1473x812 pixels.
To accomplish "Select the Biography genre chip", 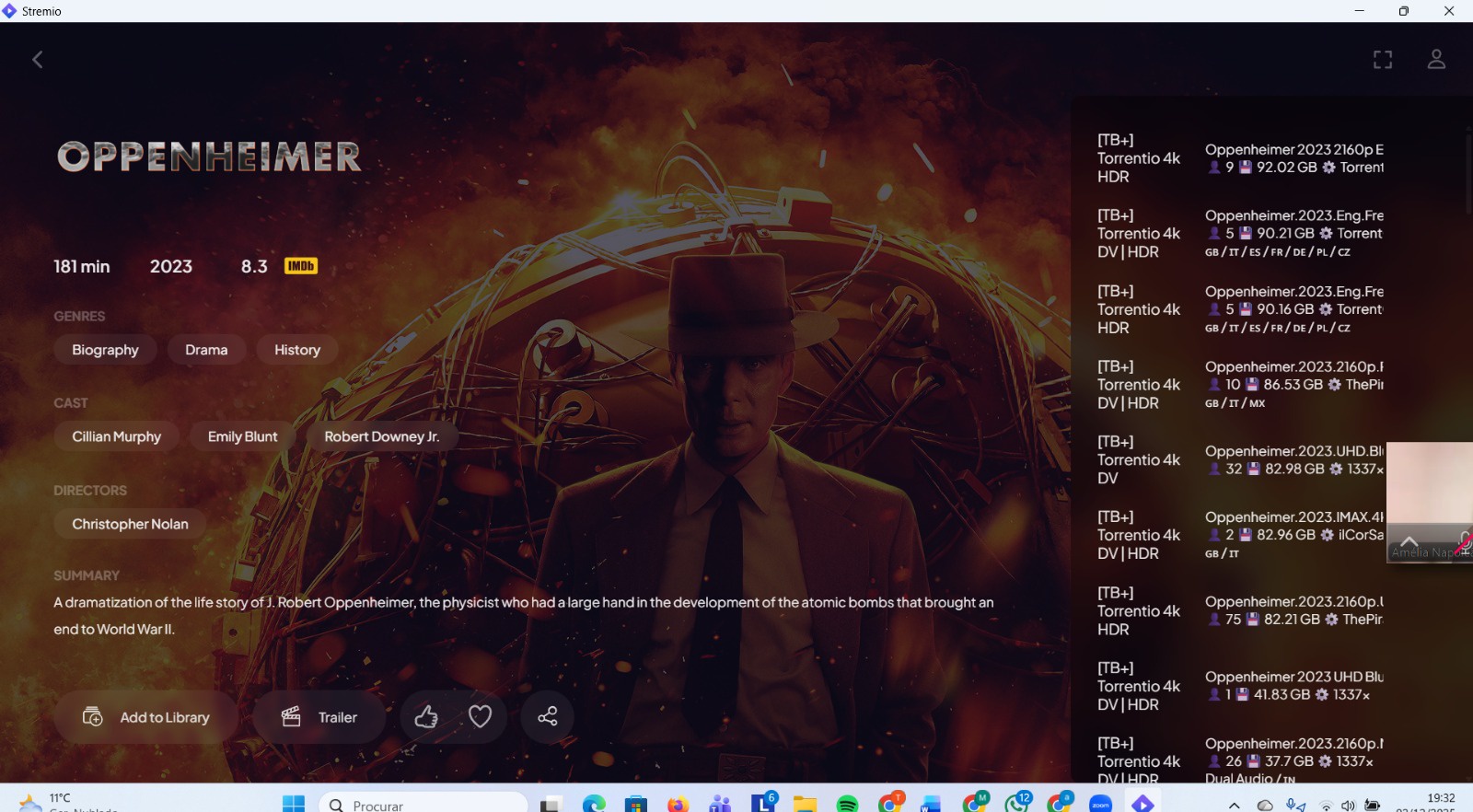I will (x=105, y=350).
